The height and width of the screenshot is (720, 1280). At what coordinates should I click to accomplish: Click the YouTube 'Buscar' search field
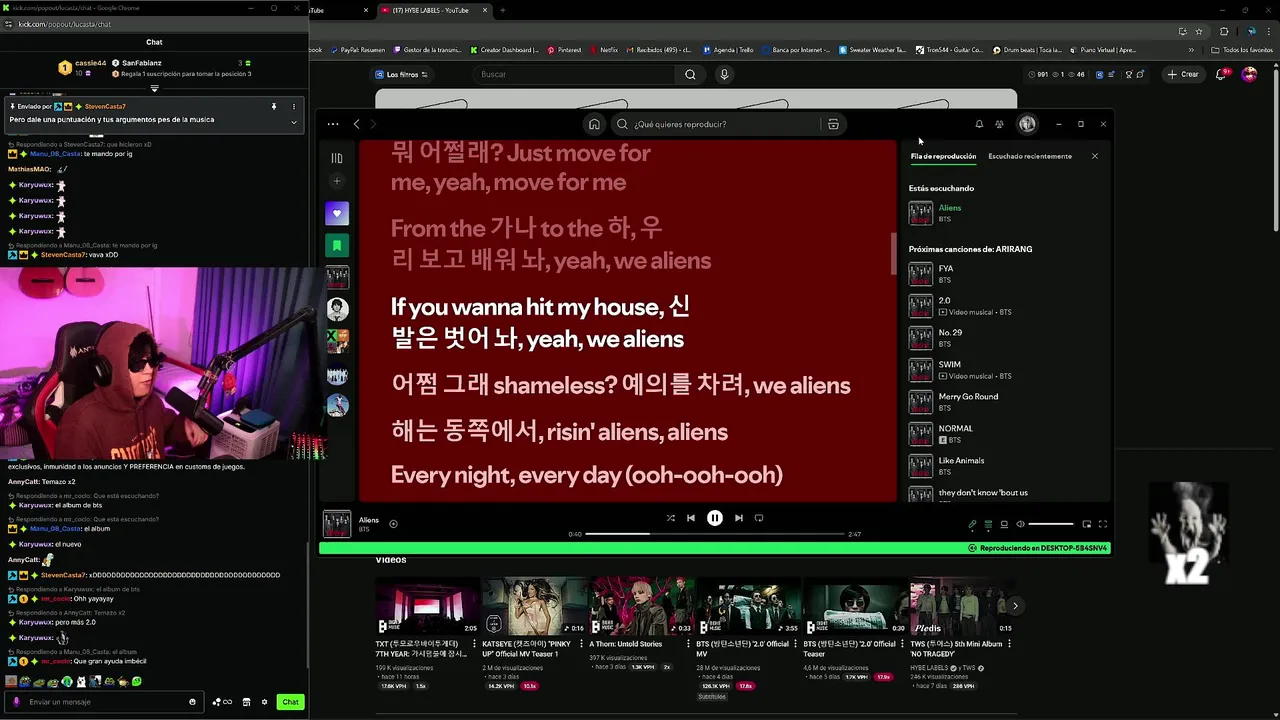pyautogui.click(x=575, y=74)
